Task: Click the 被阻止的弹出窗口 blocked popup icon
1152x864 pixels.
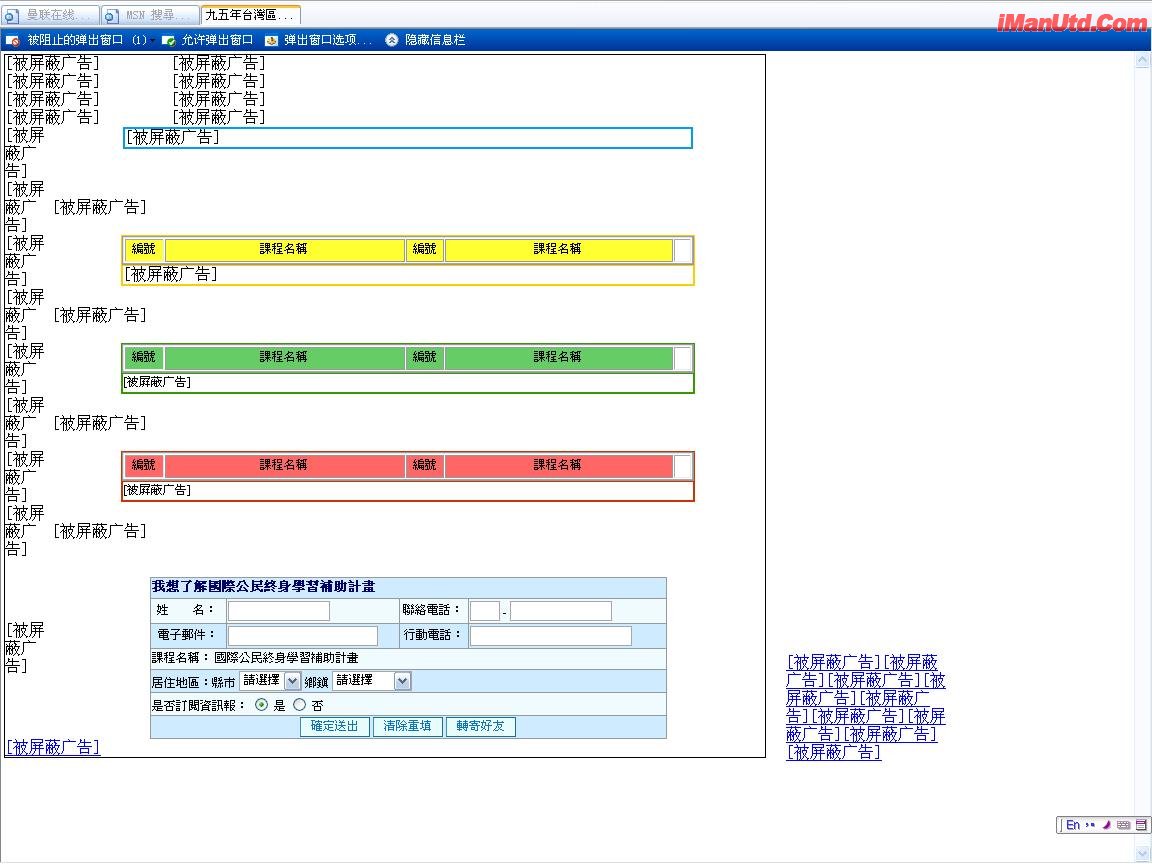Action: (x=13, y=40)
